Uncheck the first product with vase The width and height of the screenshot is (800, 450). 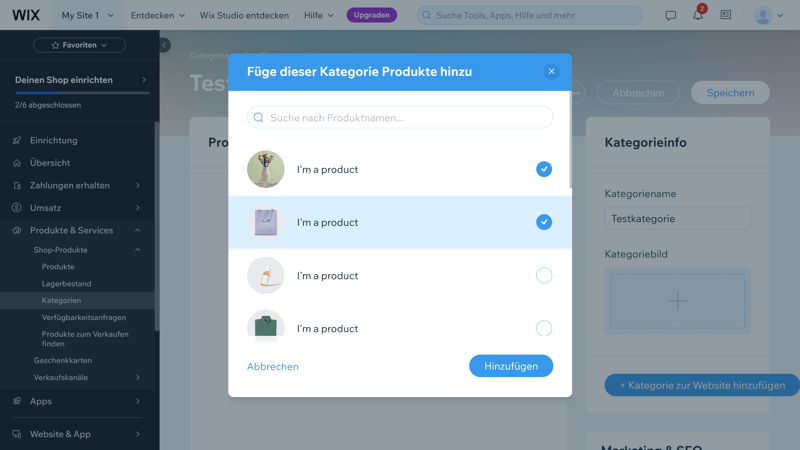click(x=544, y=169)
